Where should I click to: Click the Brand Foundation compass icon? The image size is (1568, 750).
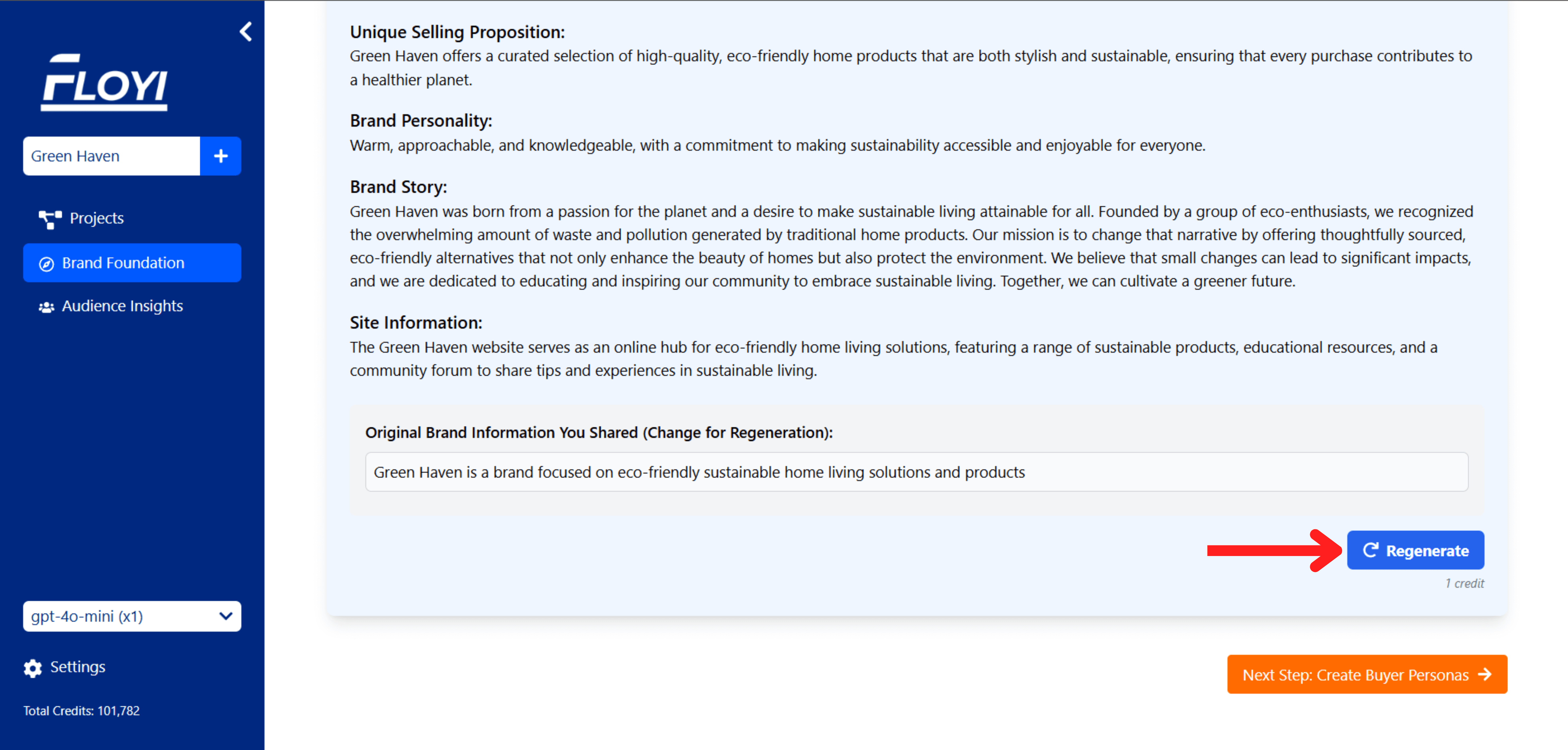click(x=46, y=264)
